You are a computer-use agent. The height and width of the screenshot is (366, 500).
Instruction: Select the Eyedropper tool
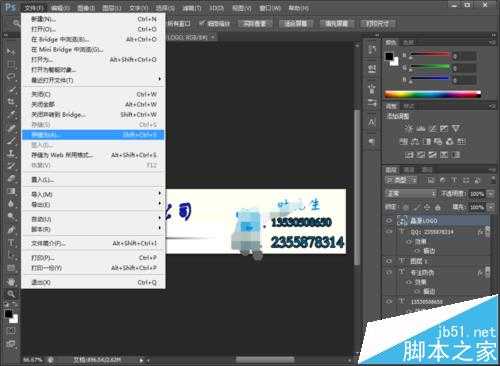pyautogui.click(x=11, y=115)
